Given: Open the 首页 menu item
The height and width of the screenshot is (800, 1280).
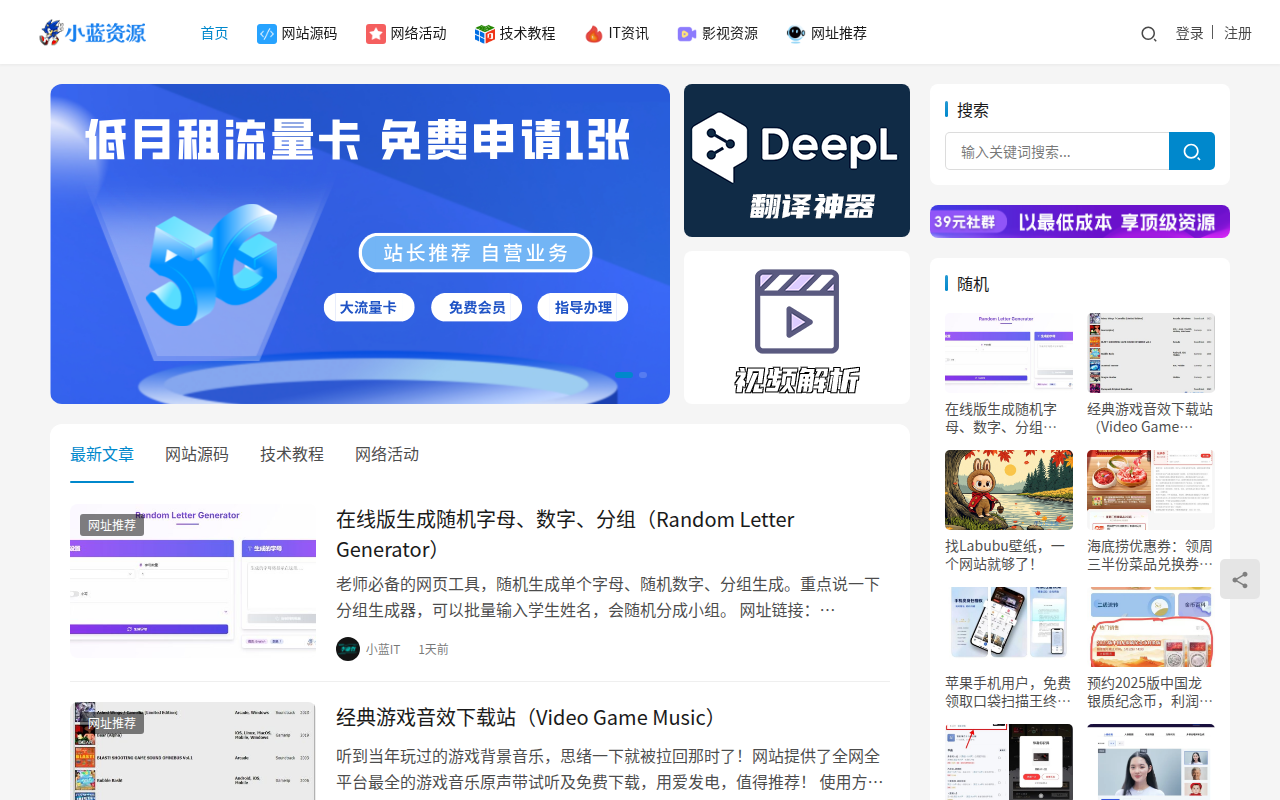Looking at the screenshot, I should 214,33.
